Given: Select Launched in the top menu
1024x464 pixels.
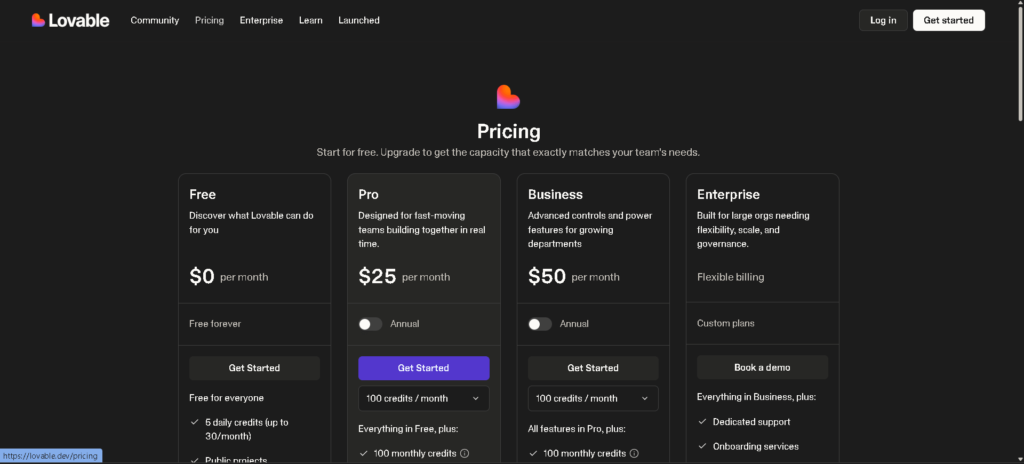Looking at the screenshot, I should 359,20.
